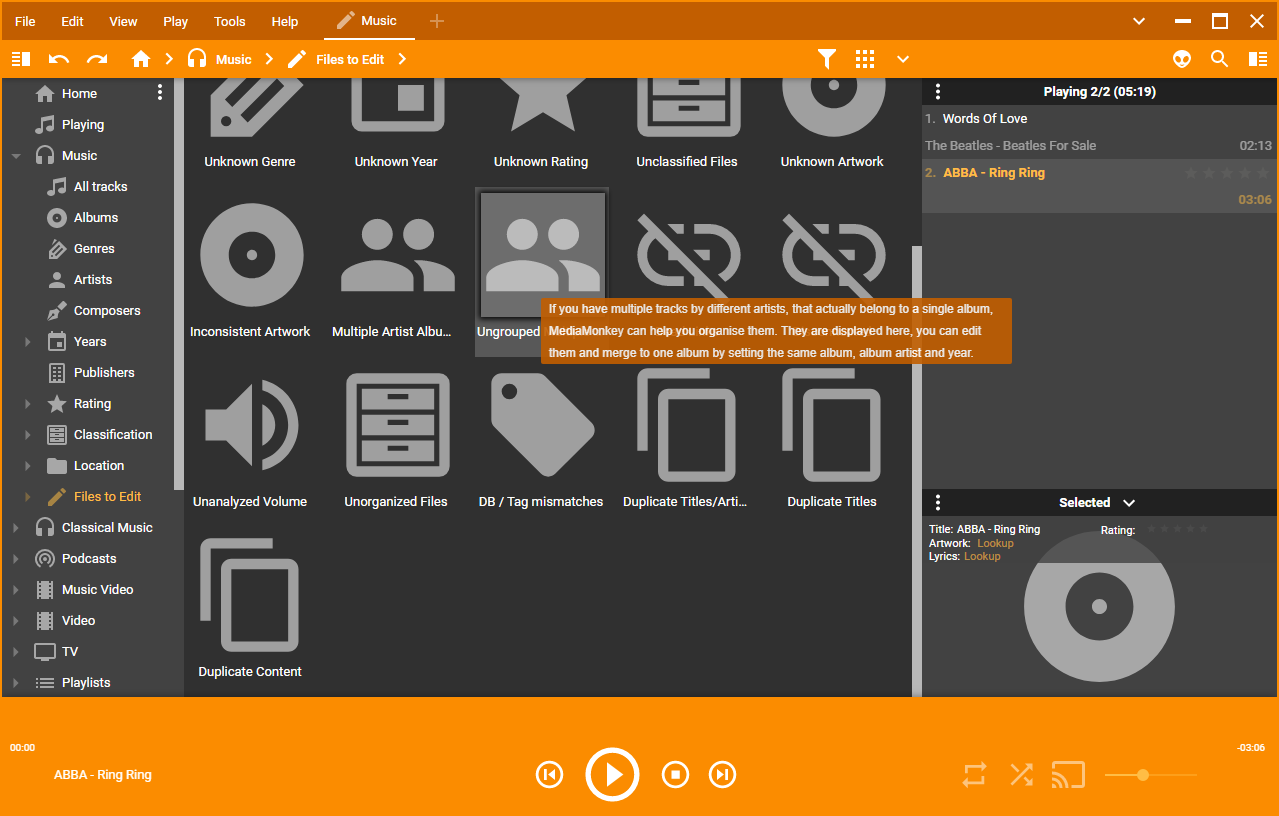Open the Duplicate Titles tile

point(831,440)
